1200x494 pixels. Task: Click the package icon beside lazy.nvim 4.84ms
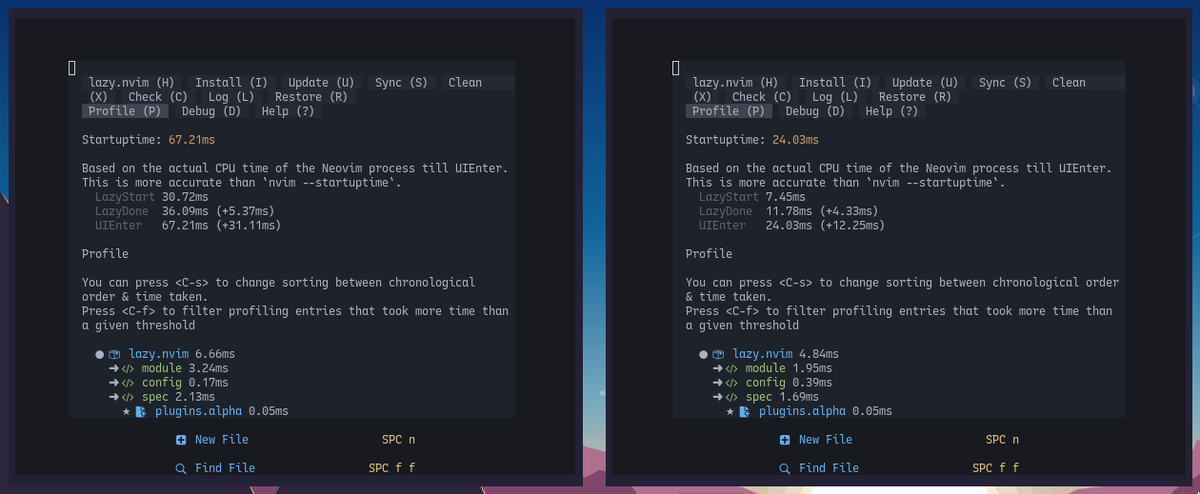pyautogui.click(x=718, y=354)
